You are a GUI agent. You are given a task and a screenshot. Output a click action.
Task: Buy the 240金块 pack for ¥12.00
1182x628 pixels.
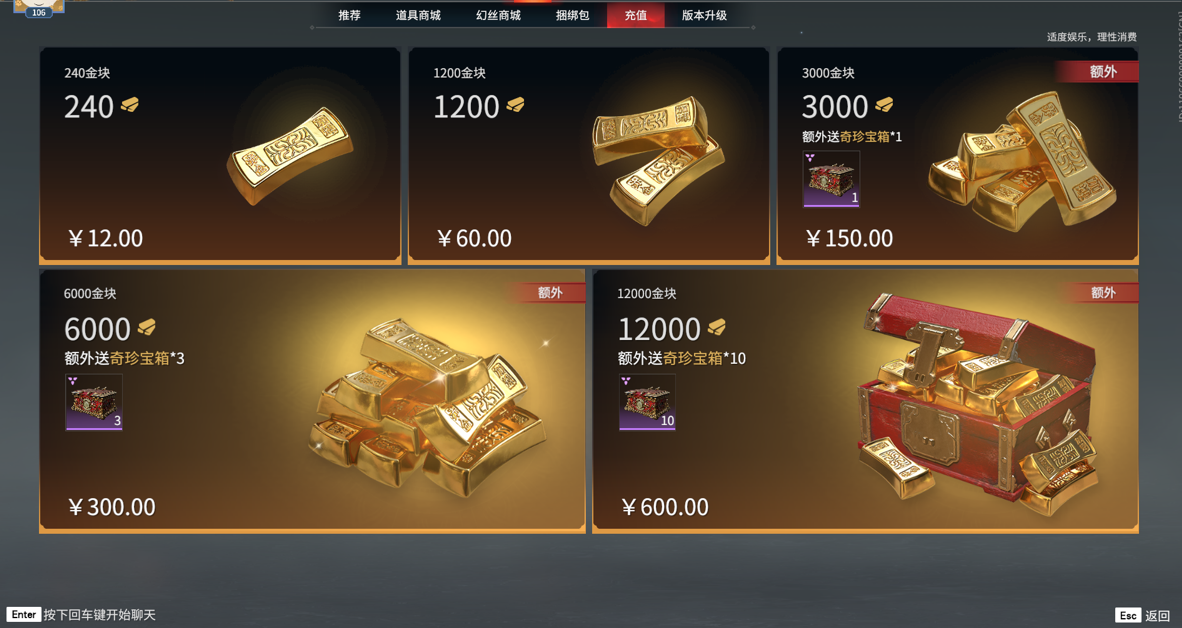220,155
